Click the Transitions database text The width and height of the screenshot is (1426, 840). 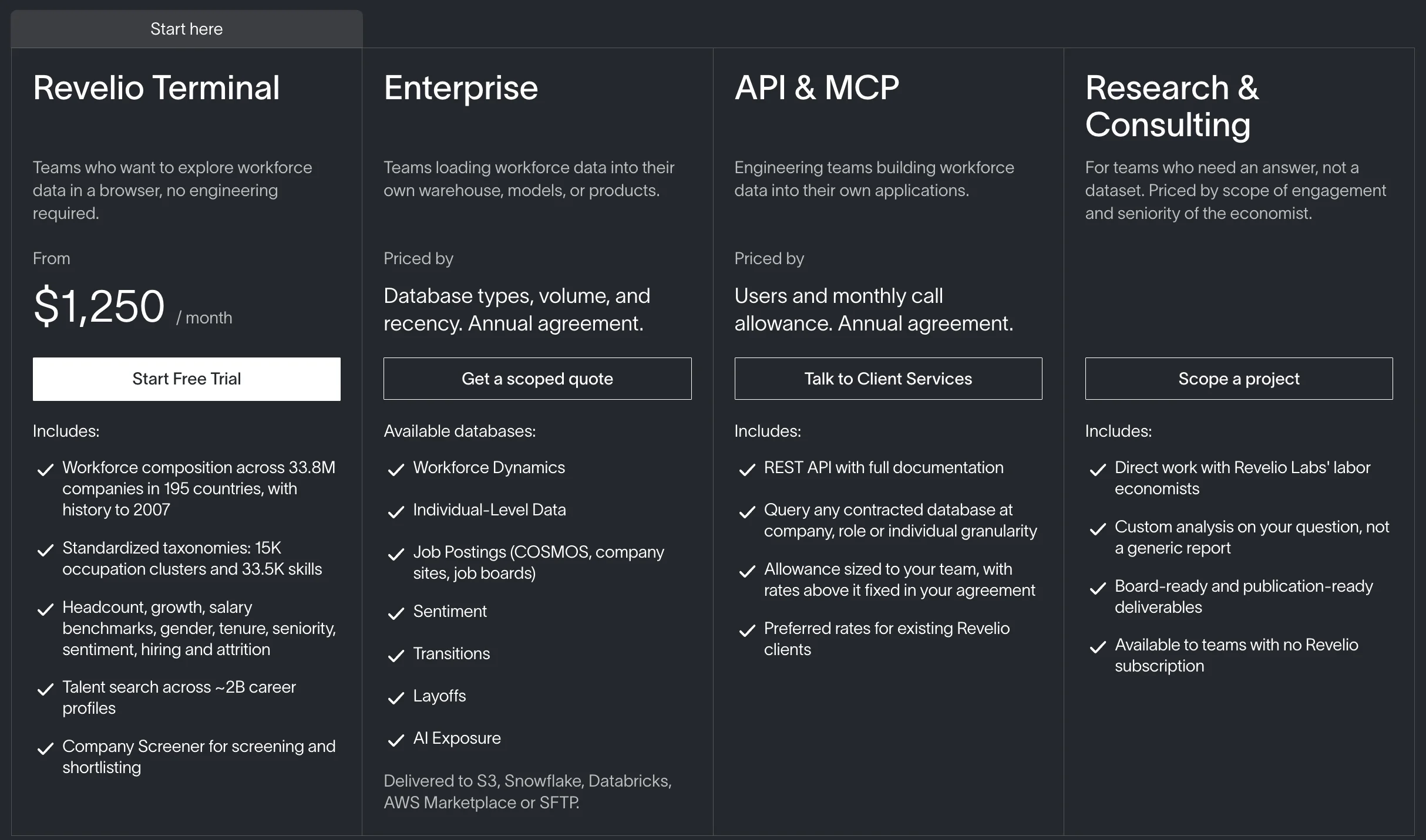(451, 653)
